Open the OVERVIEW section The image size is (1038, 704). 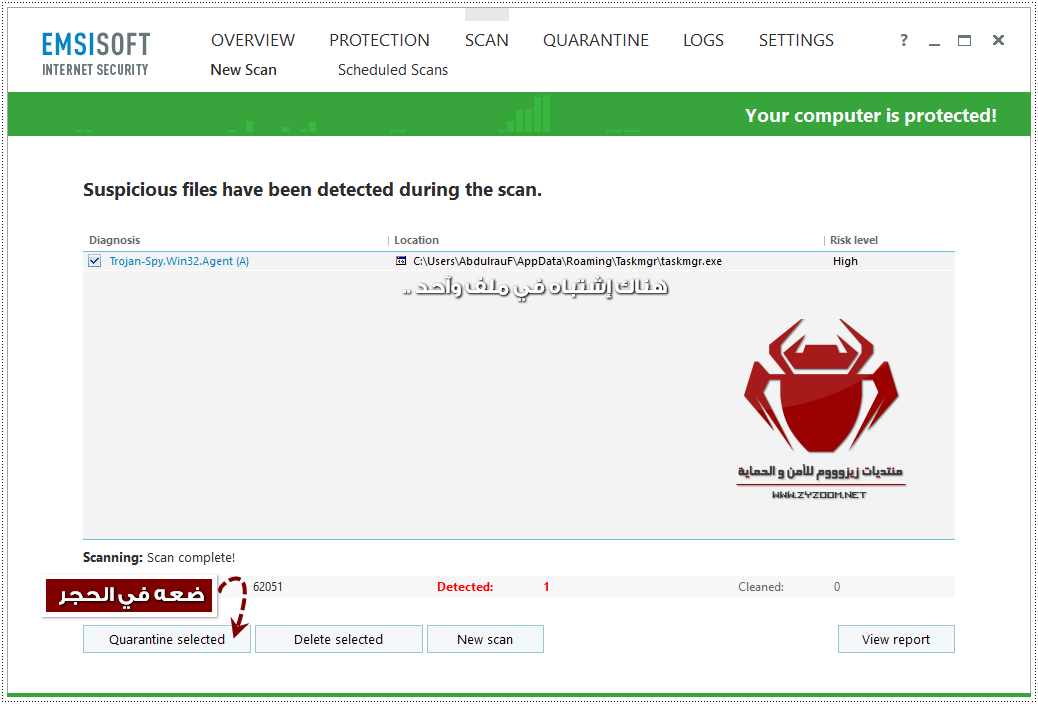(253, 40)
